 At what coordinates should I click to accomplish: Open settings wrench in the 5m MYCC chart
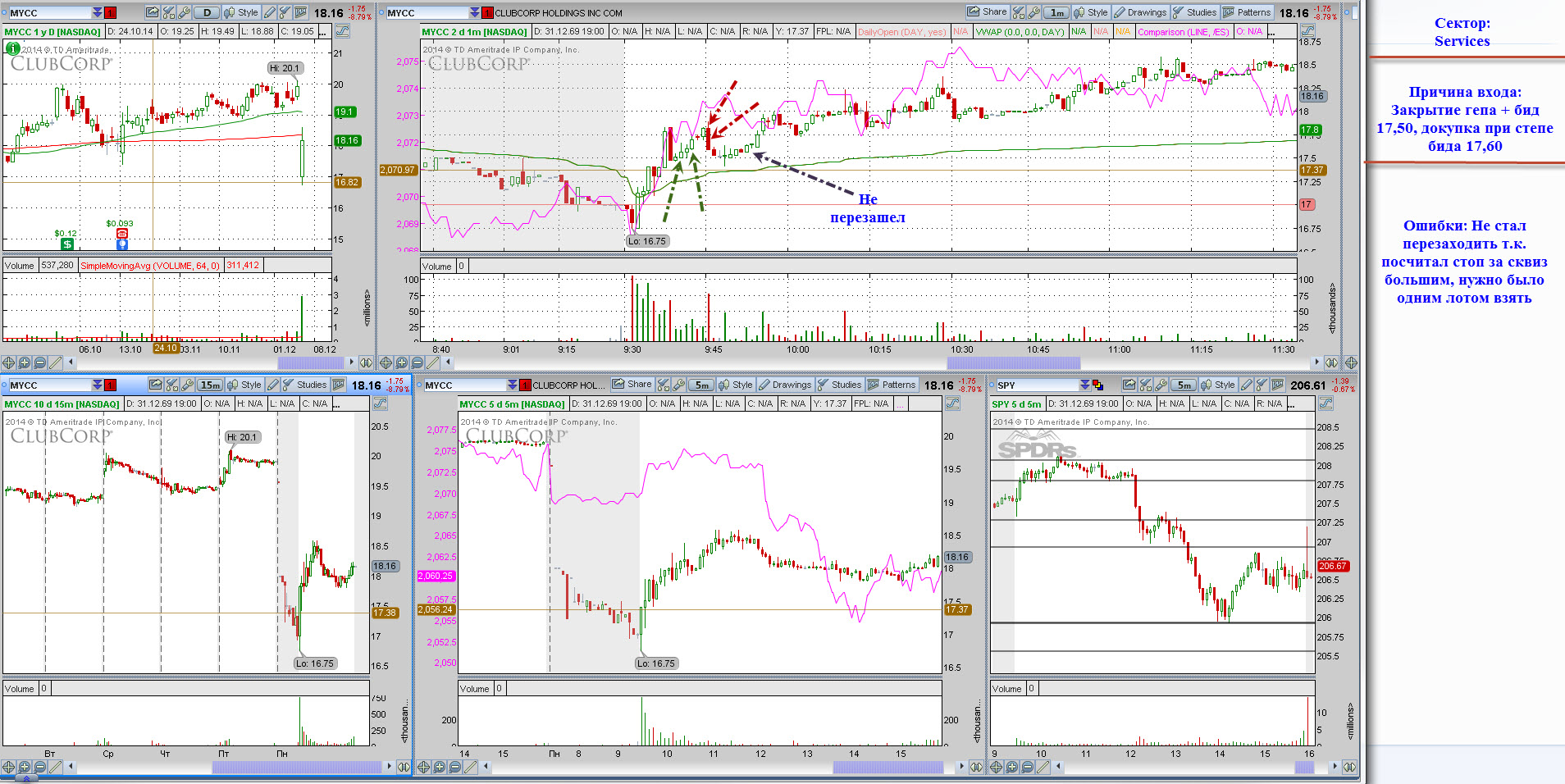click(678, 385)
